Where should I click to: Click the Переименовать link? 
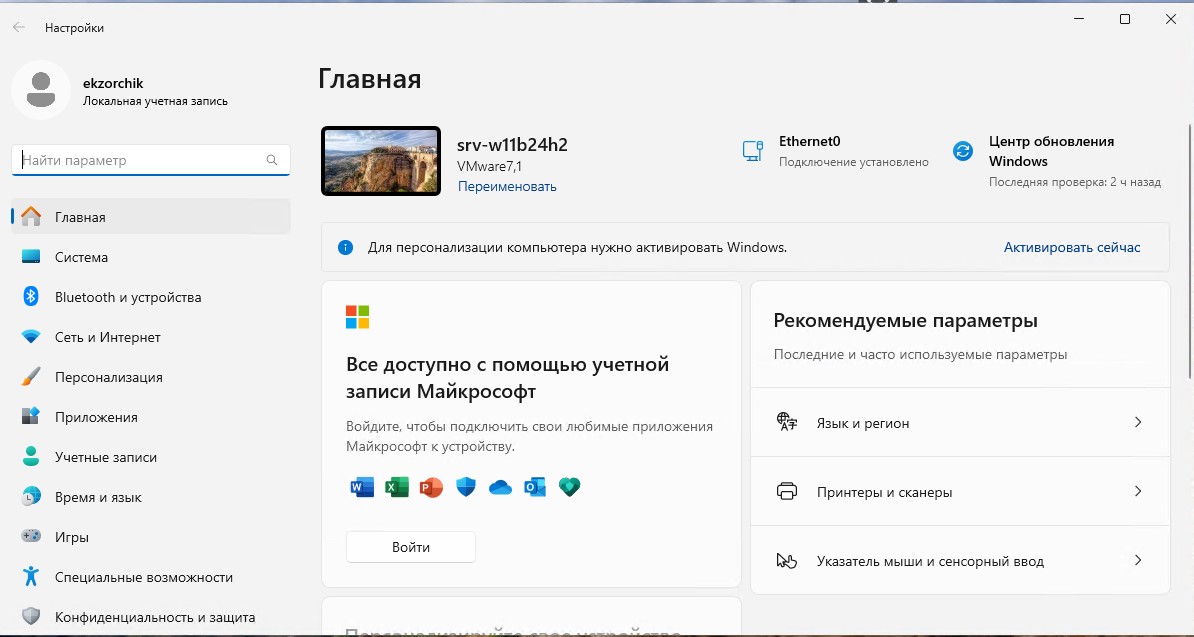pos(507,186)
